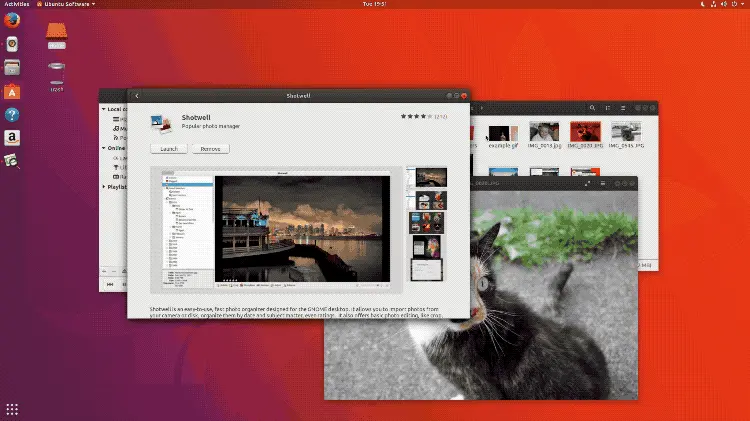Select the orange drive icon on desktop
750x421 pixels.
[56, 31]
